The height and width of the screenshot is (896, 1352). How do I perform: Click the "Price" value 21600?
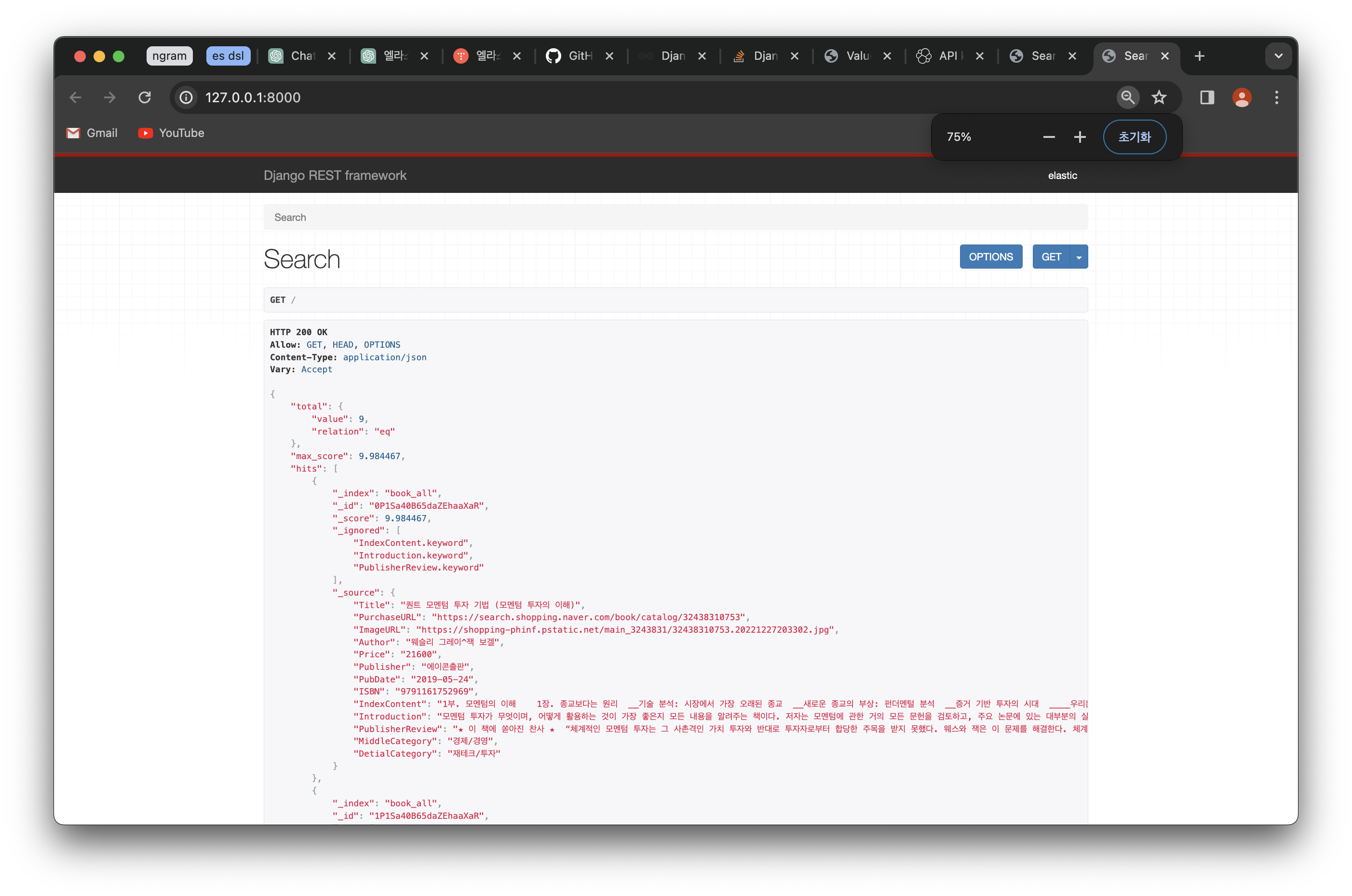point(419,654)
